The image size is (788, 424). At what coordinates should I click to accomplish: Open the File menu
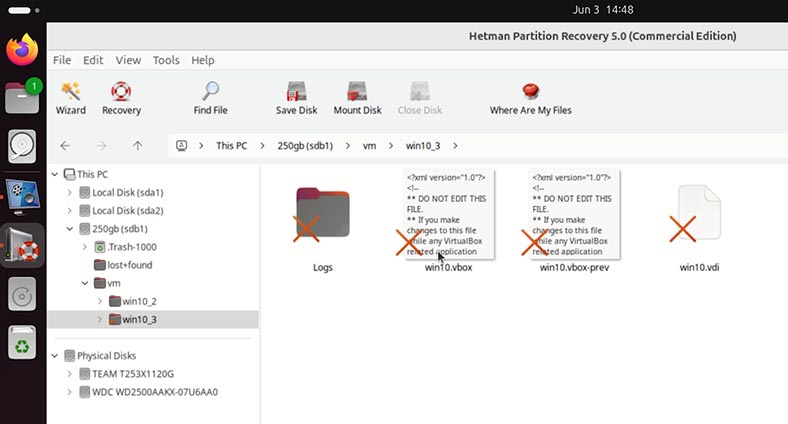tap(62, 60)
